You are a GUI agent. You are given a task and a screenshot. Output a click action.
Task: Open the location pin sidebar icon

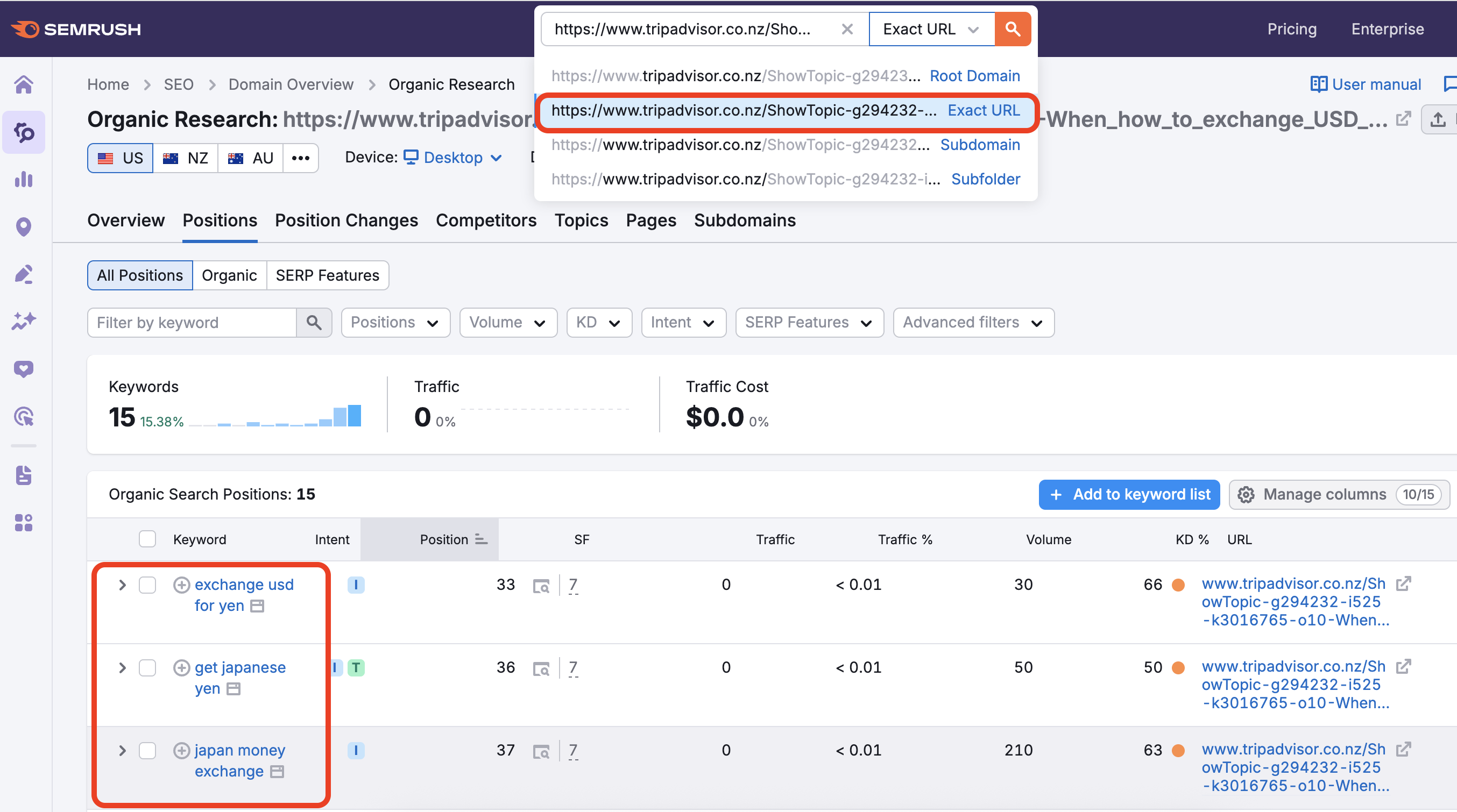pyautogui.click(x=24, y=227)
